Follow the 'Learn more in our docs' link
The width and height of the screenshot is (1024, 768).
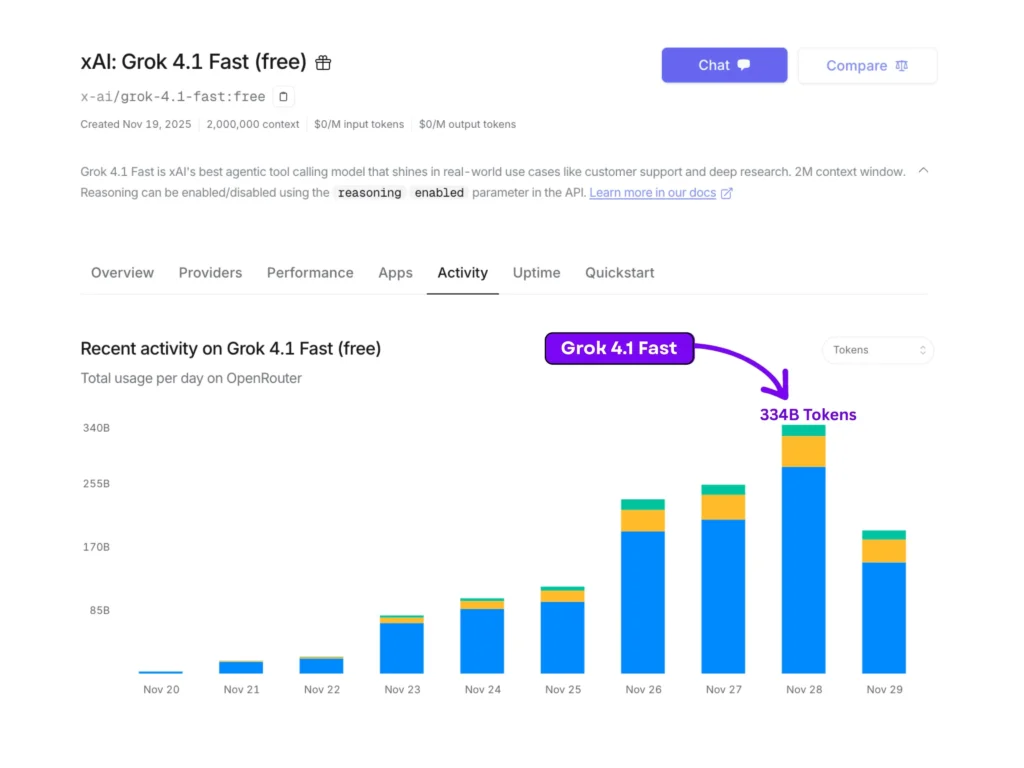click(655, 192)
